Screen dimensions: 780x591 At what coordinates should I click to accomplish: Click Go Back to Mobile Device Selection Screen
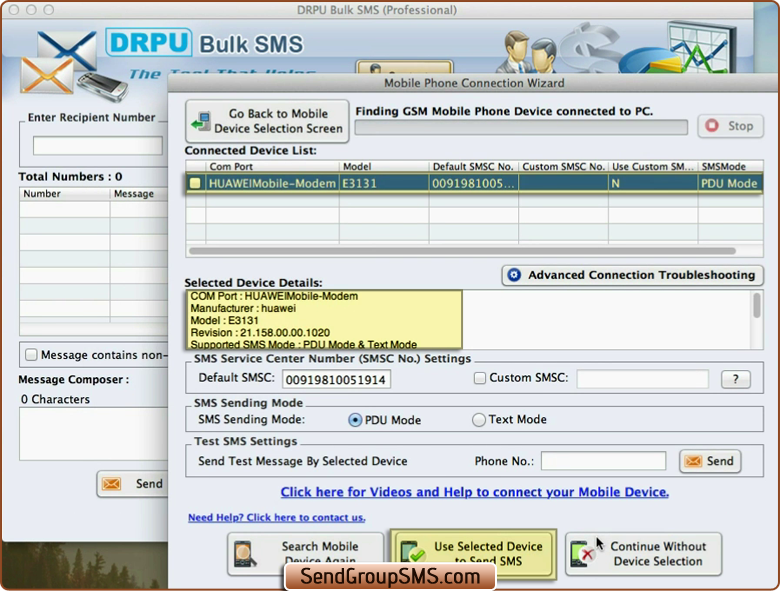pyautogui.click(x=267, y=121)
